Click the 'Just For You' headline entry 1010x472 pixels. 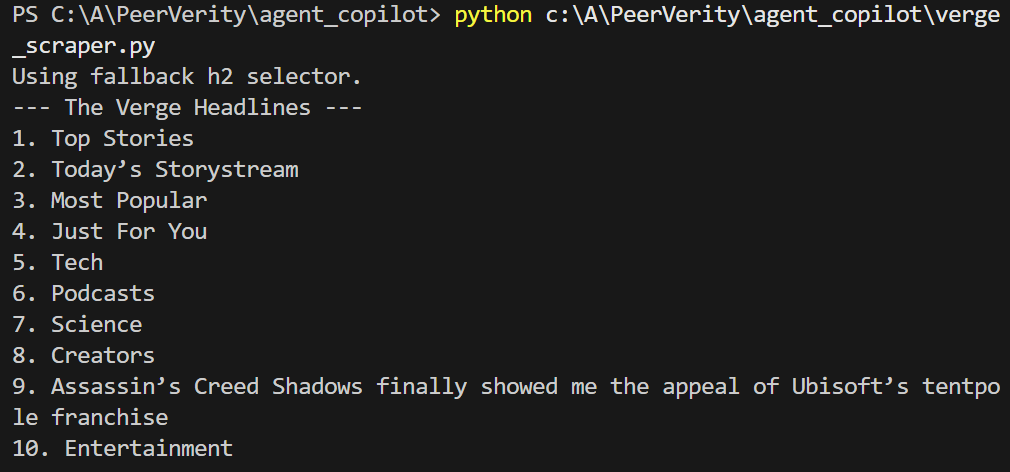click(110, 231)
